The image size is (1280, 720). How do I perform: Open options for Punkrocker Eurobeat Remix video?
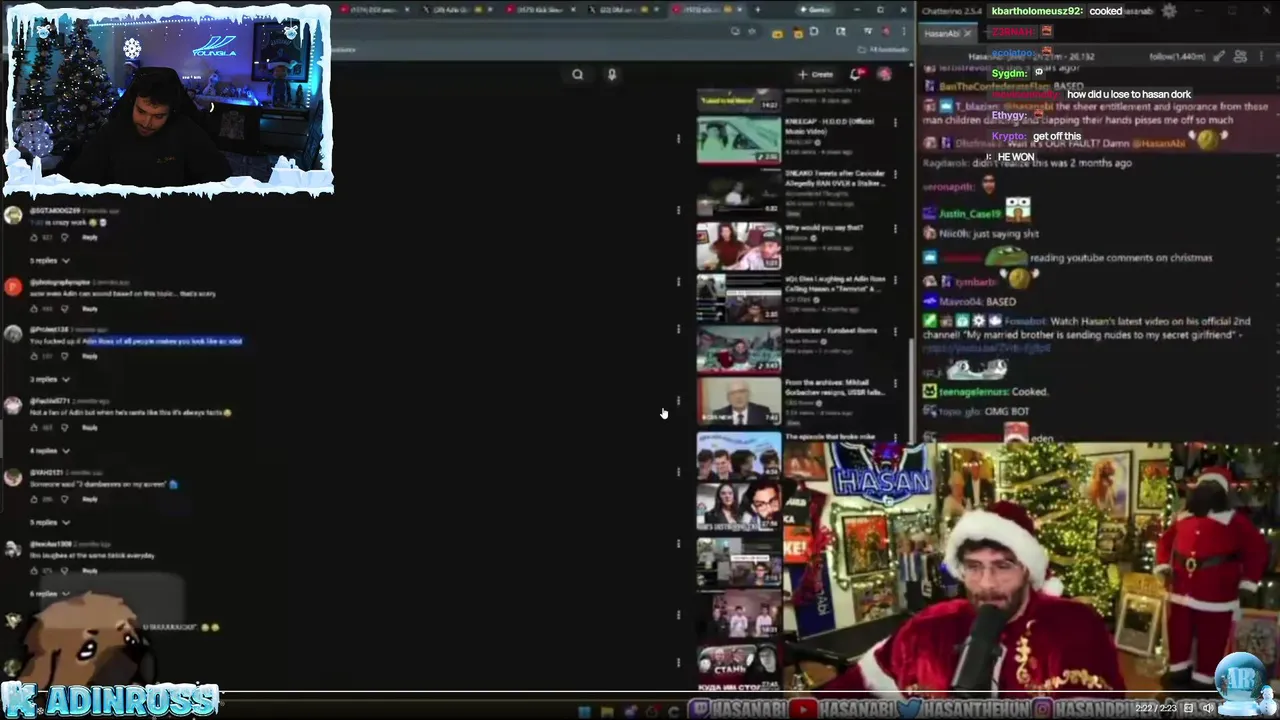(x=895, y=332)
